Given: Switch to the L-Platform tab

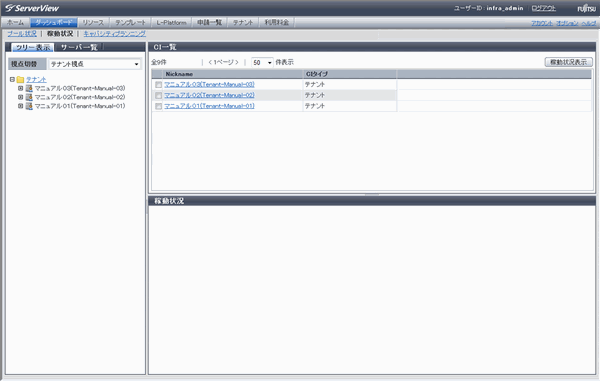Looking at the screenshot, I should 171,23.
